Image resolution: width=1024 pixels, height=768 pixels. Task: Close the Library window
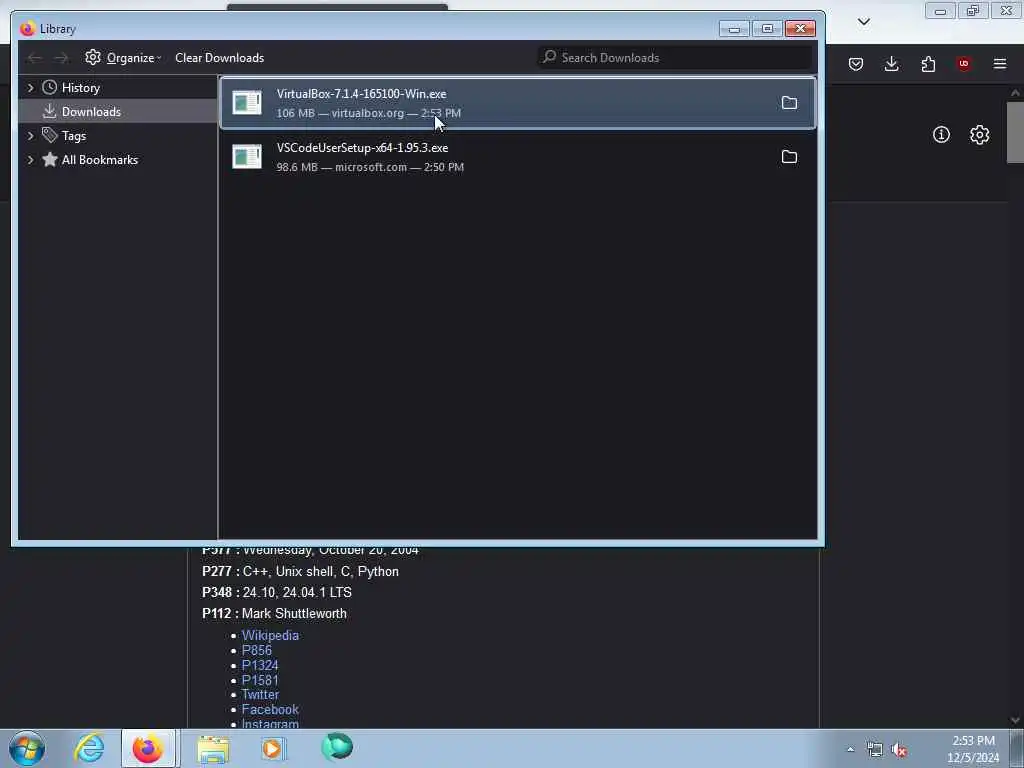tap(800, 29)
